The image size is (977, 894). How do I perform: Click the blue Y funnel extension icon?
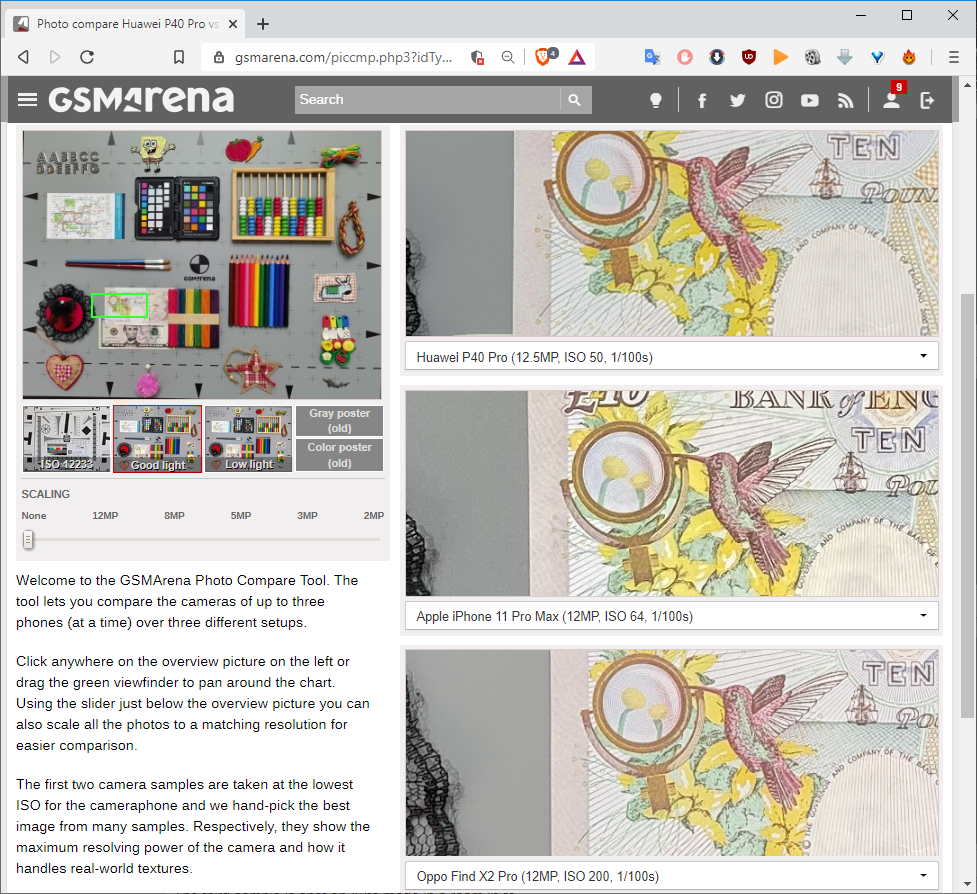[877, 57]
